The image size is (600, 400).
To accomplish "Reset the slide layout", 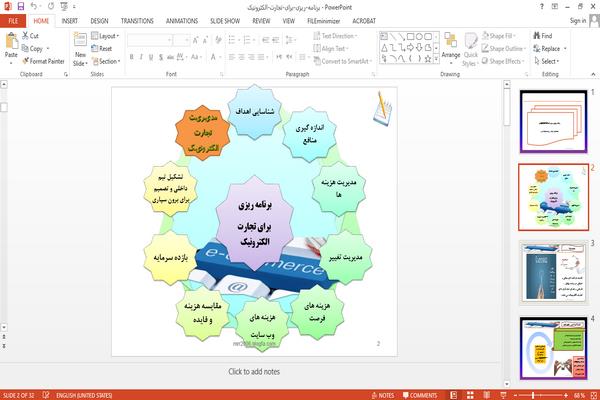I will pos(102,49).
